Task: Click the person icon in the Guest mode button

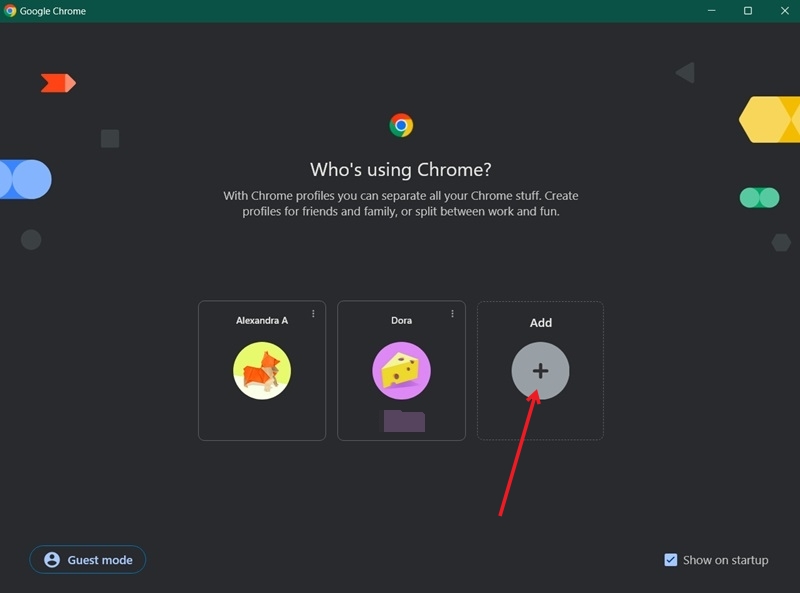Action: (51, 560)
